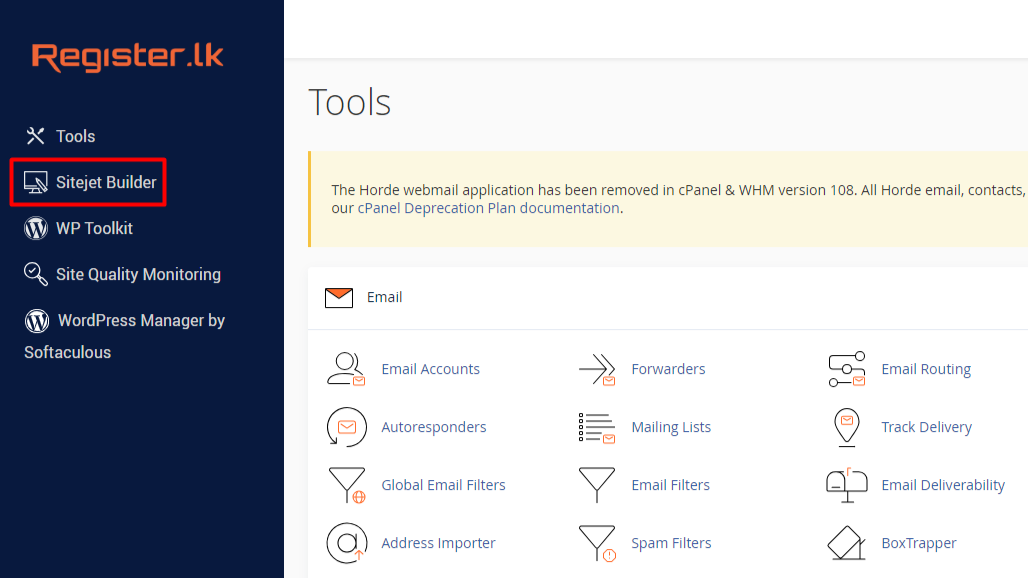The height and width of the screenshot is (578, 1028).
Task: Click the Global Email Filters funnel icon
Action: click(x=347, y=485)
